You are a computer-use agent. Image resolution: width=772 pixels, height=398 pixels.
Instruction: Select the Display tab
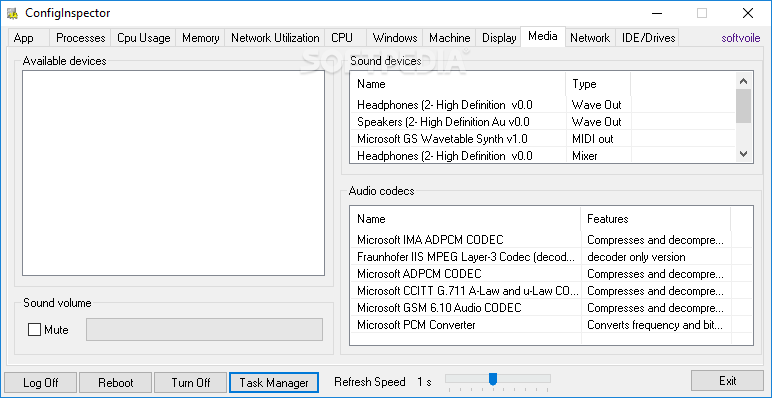pyautogui.click(x=499, y=38)
